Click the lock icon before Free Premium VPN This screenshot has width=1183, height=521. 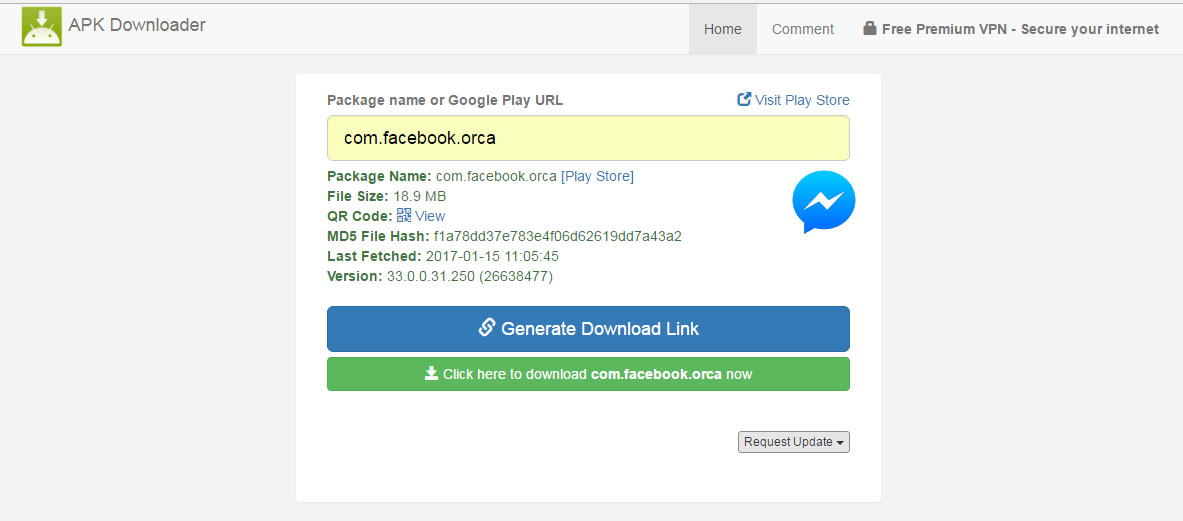870,29
